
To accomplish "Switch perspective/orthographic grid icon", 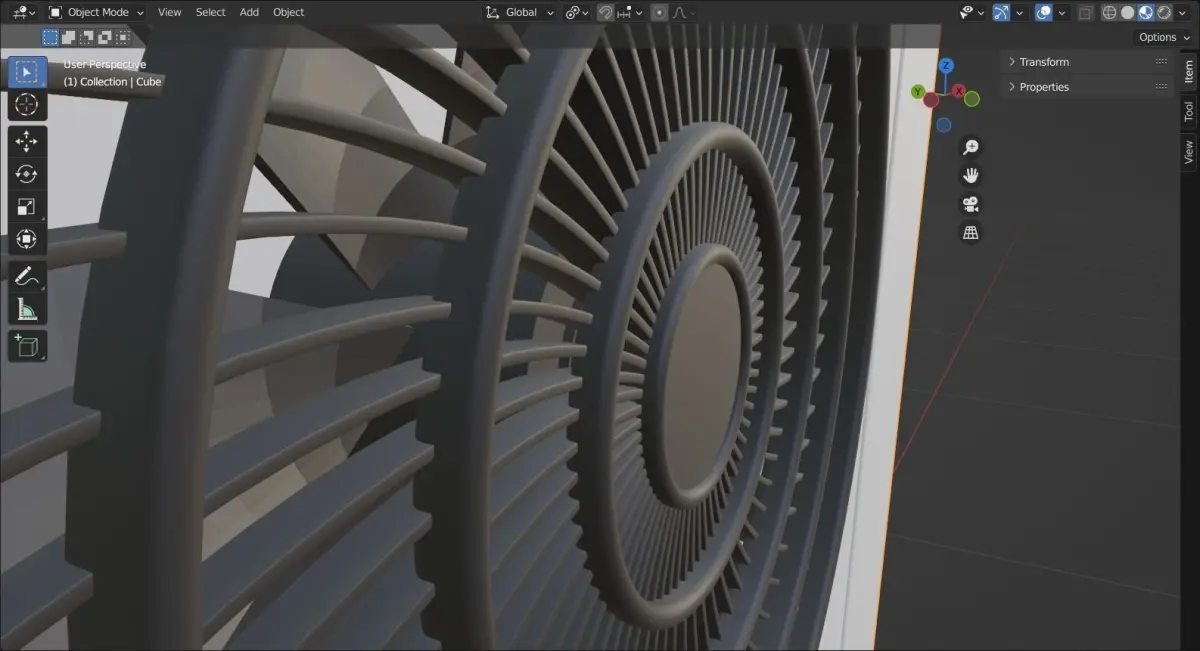I will point(970,232).
